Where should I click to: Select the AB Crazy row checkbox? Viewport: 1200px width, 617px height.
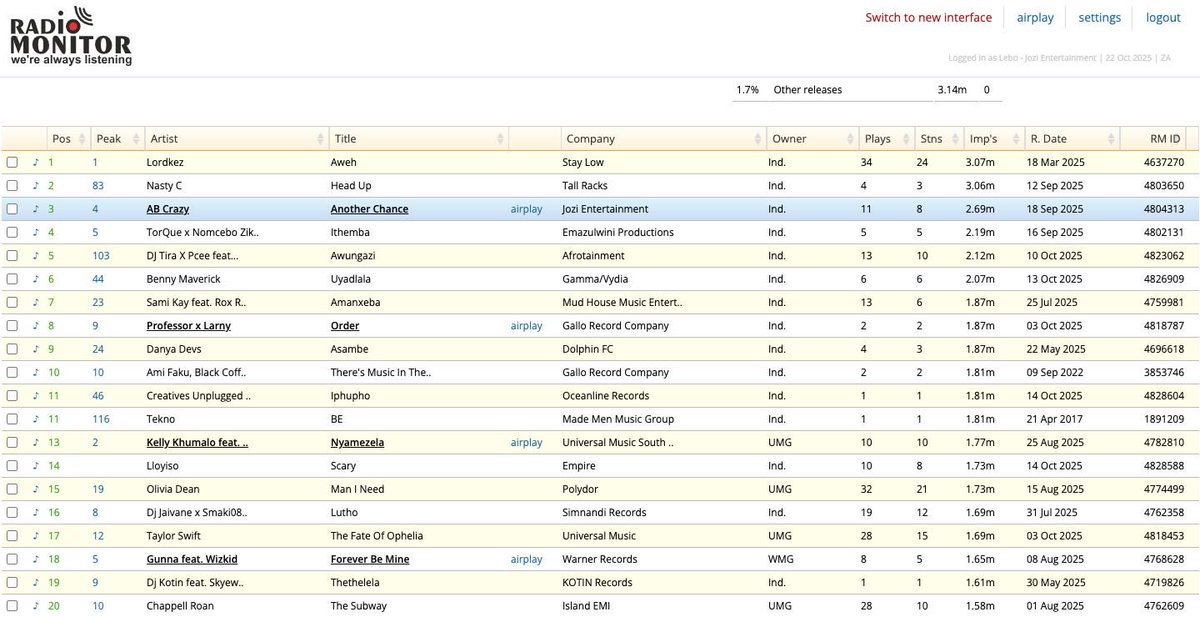point(12,209)
